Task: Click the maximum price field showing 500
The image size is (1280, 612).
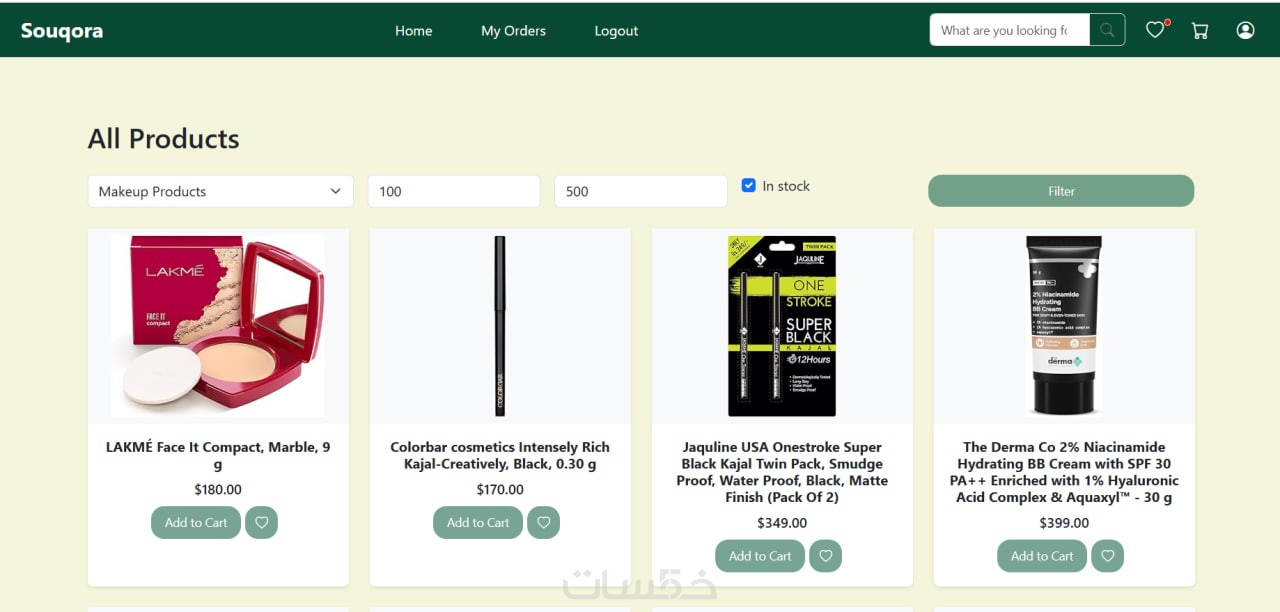Action: pos(640,191)
